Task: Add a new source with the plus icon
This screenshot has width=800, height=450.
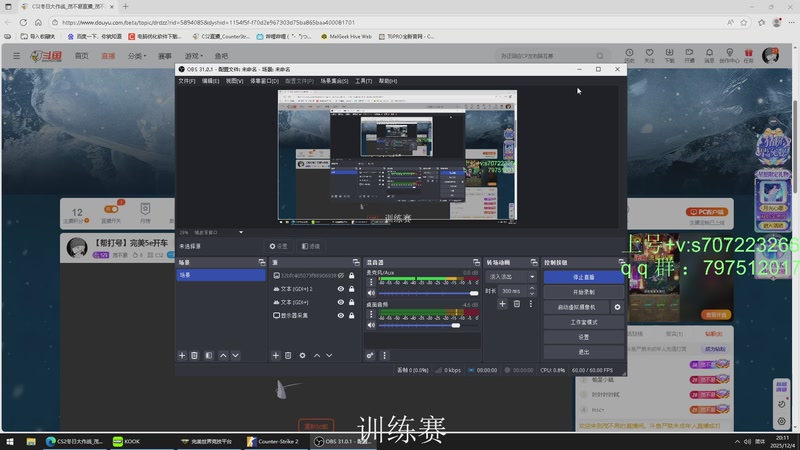Action: point(276,355)
